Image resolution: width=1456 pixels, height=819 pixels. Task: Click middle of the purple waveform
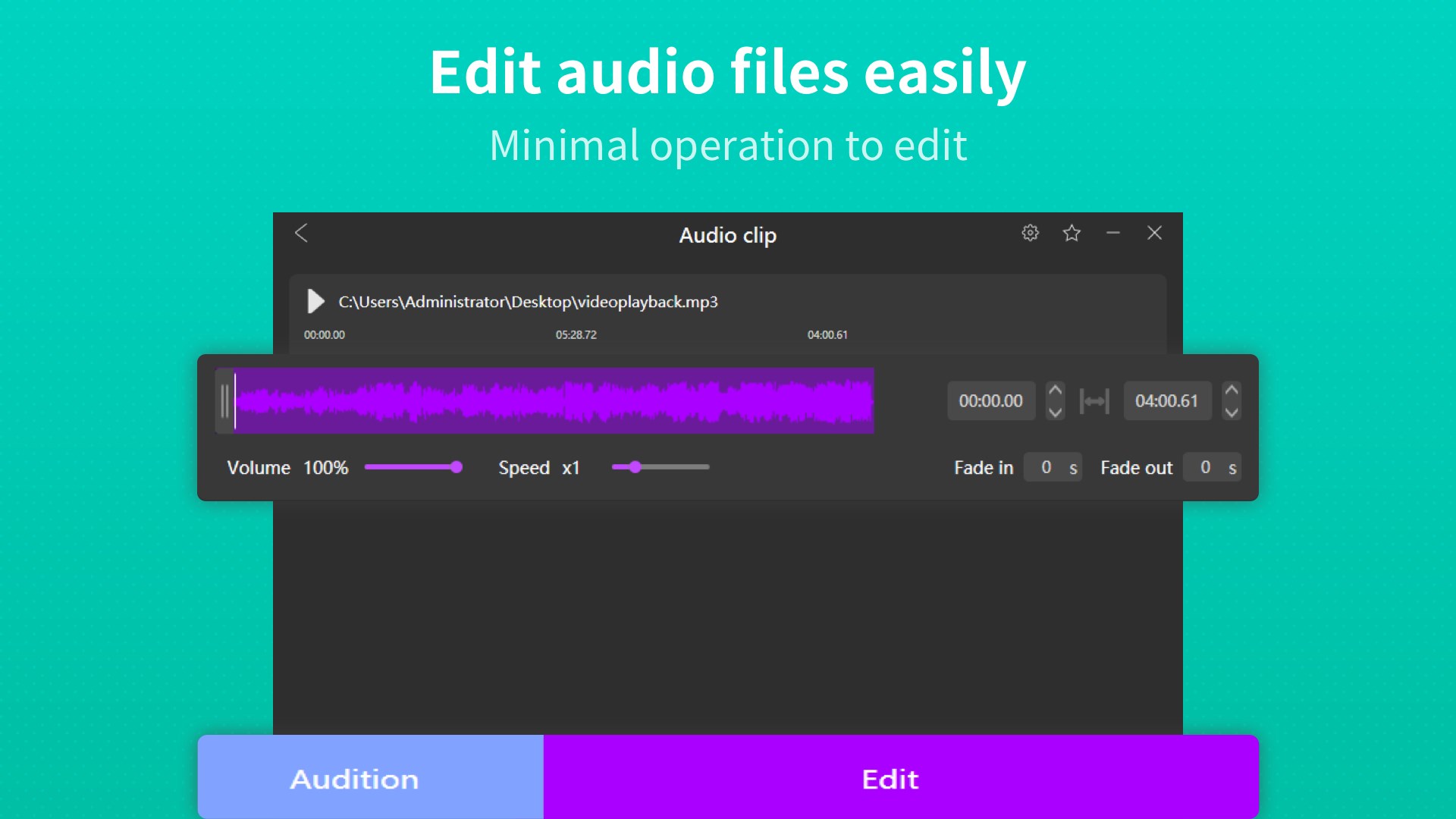tap(554, 401)
